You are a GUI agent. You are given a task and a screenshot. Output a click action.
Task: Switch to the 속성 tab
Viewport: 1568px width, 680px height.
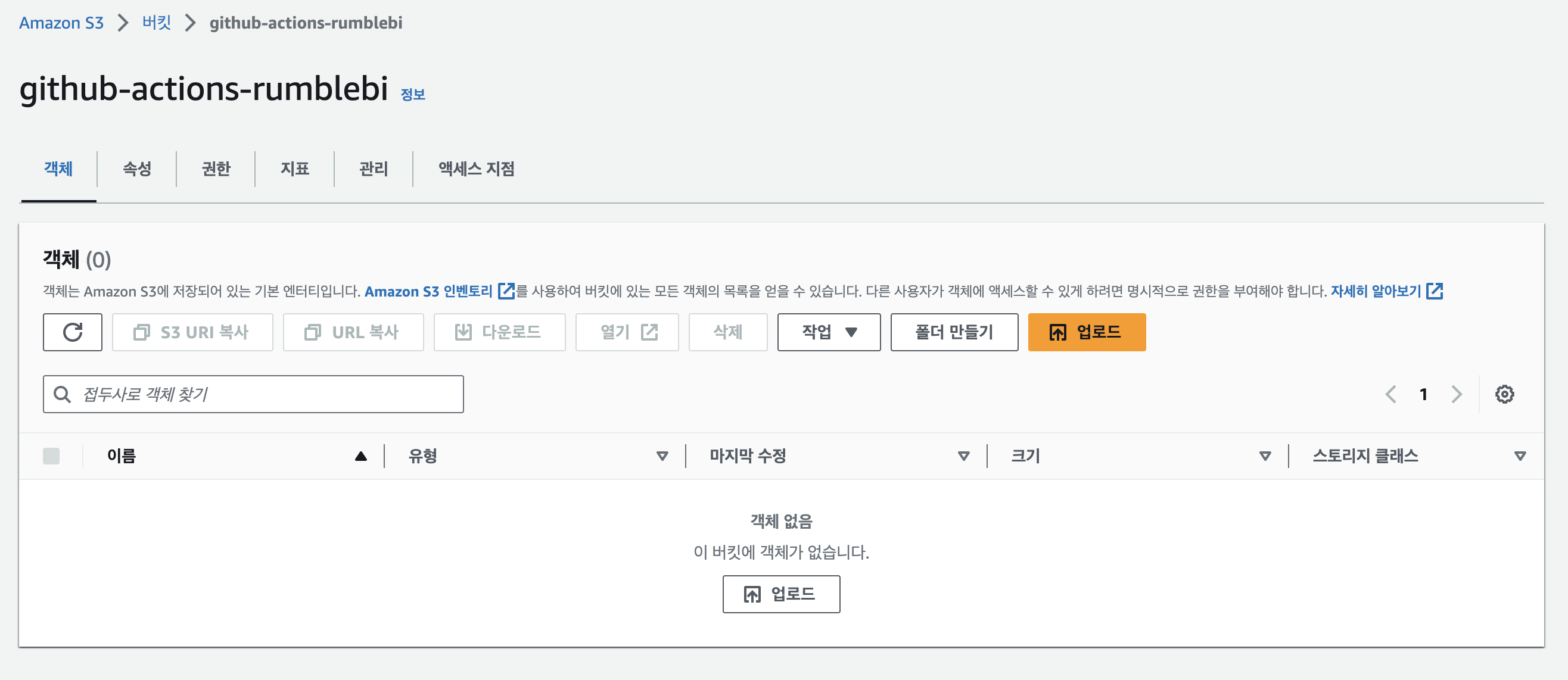click(137, 169)
